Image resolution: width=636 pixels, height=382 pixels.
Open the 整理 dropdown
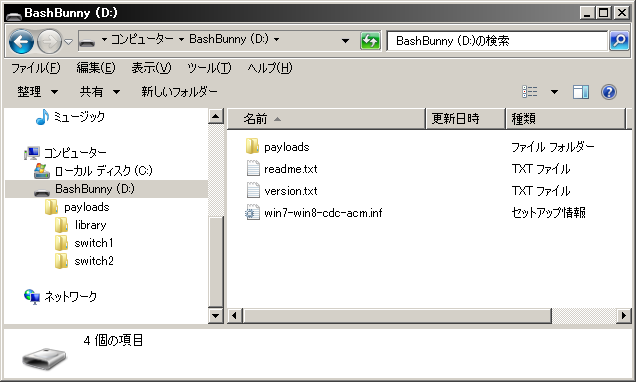pyautogui.click(x=38, y=92)
